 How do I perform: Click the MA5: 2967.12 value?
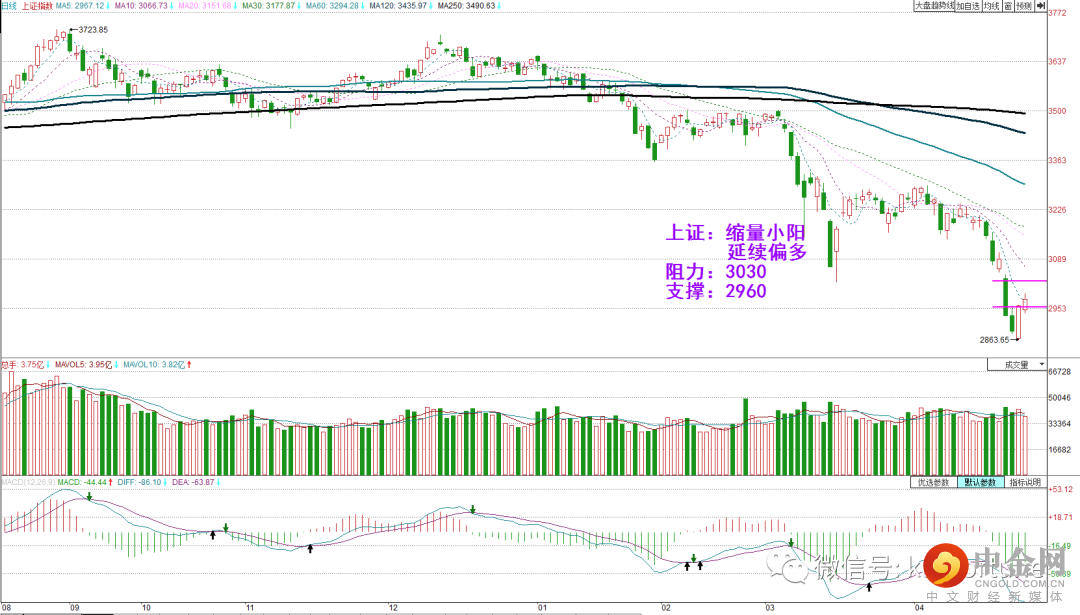pyautogui.click(x=80, y=6)
